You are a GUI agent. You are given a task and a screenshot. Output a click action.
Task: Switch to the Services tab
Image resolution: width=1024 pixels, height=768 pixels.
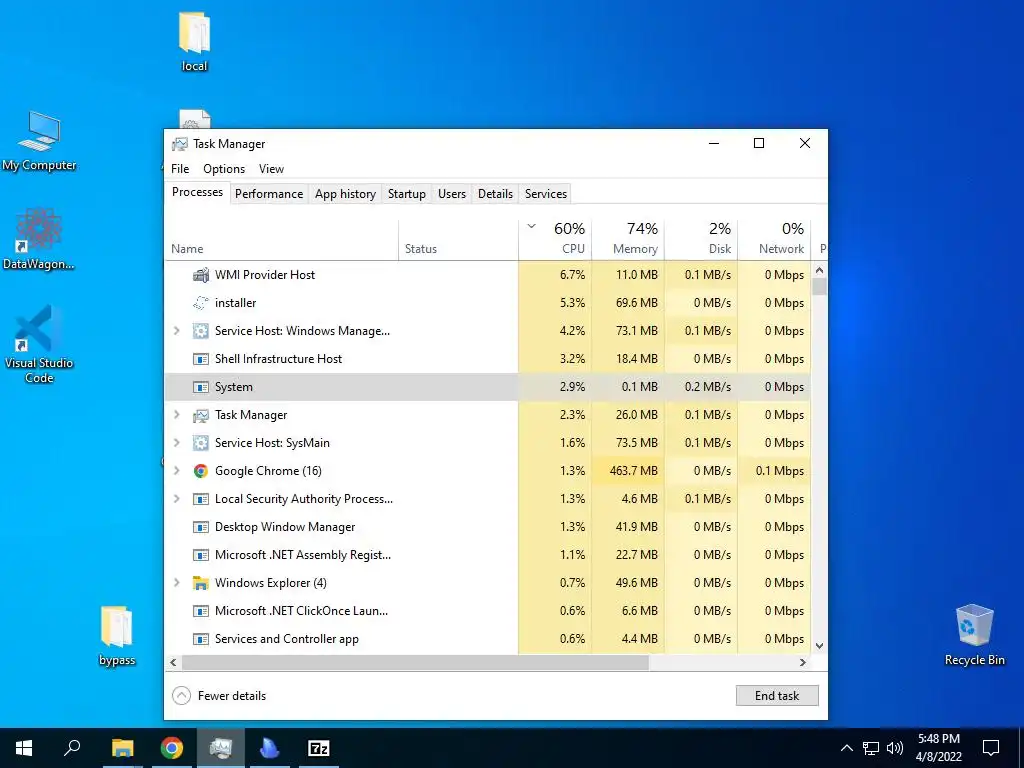click(546, 194)
